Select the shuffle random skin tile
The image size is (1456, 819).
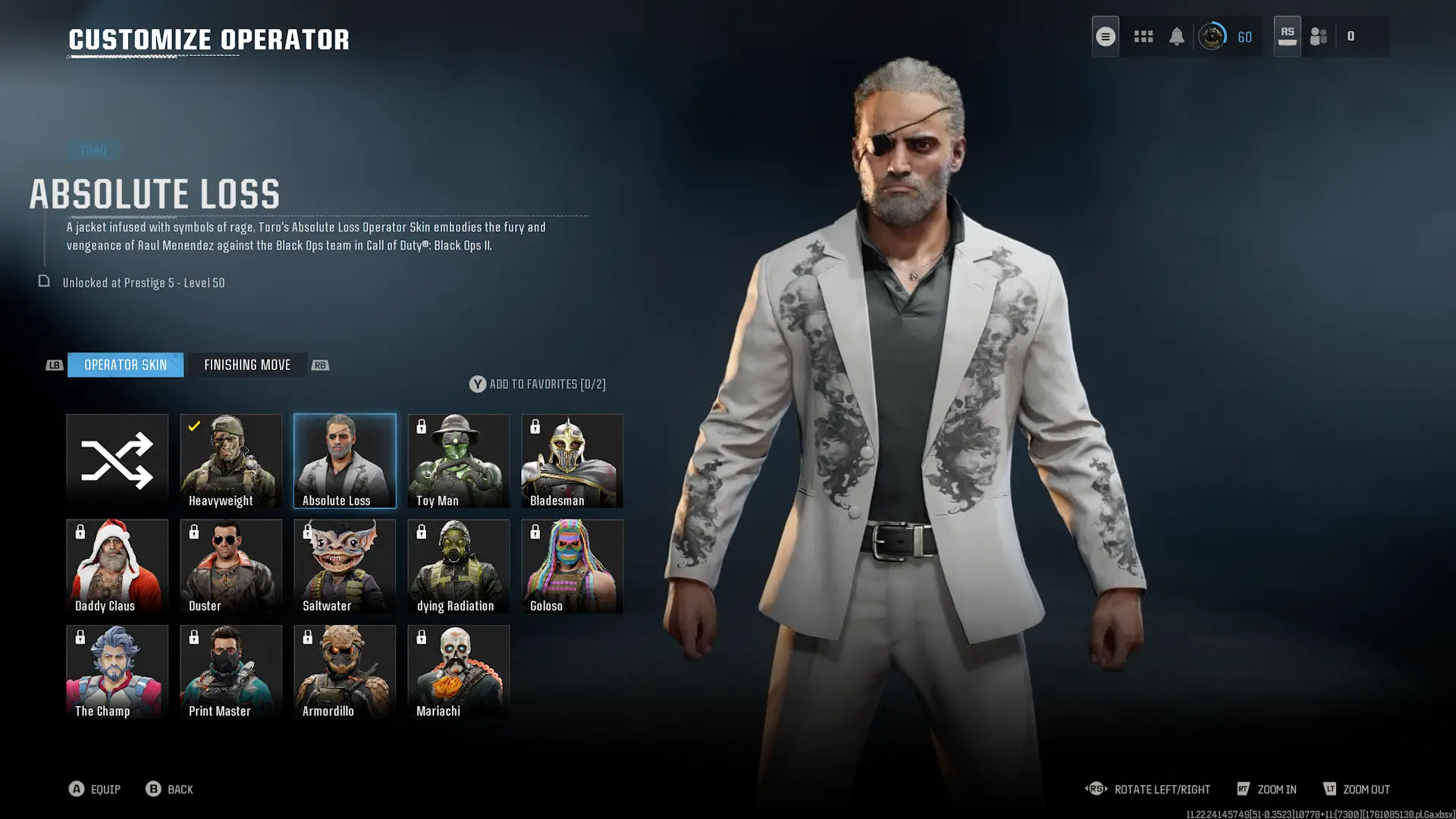[117, 461]
